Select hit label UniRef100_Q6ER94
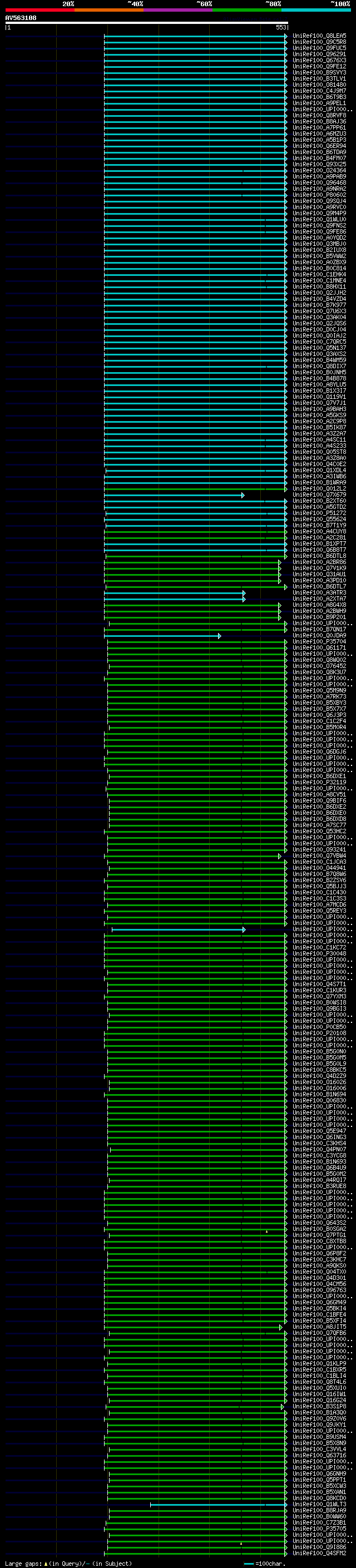 tap(319, 146)
